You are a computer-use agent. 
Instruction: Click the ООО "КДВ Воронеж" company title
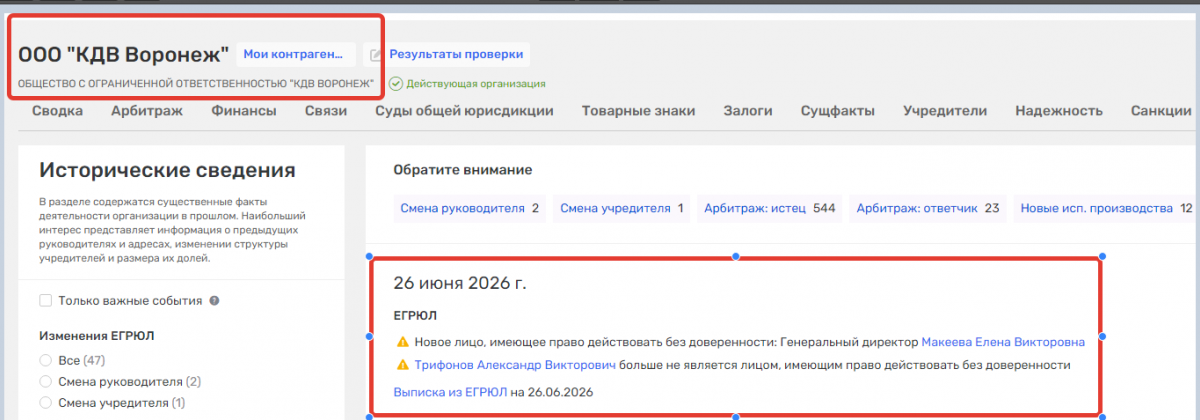point(124,54)
